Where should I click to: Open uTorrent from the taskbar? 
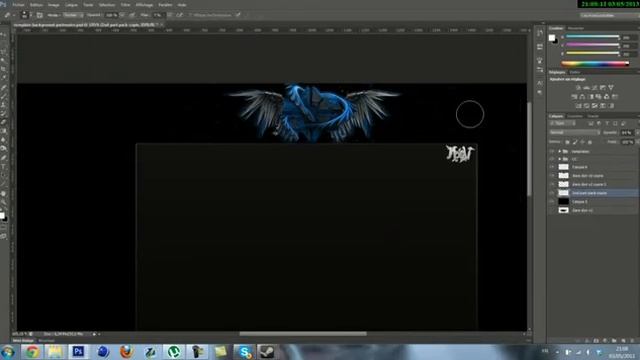[x=174, y=351]
